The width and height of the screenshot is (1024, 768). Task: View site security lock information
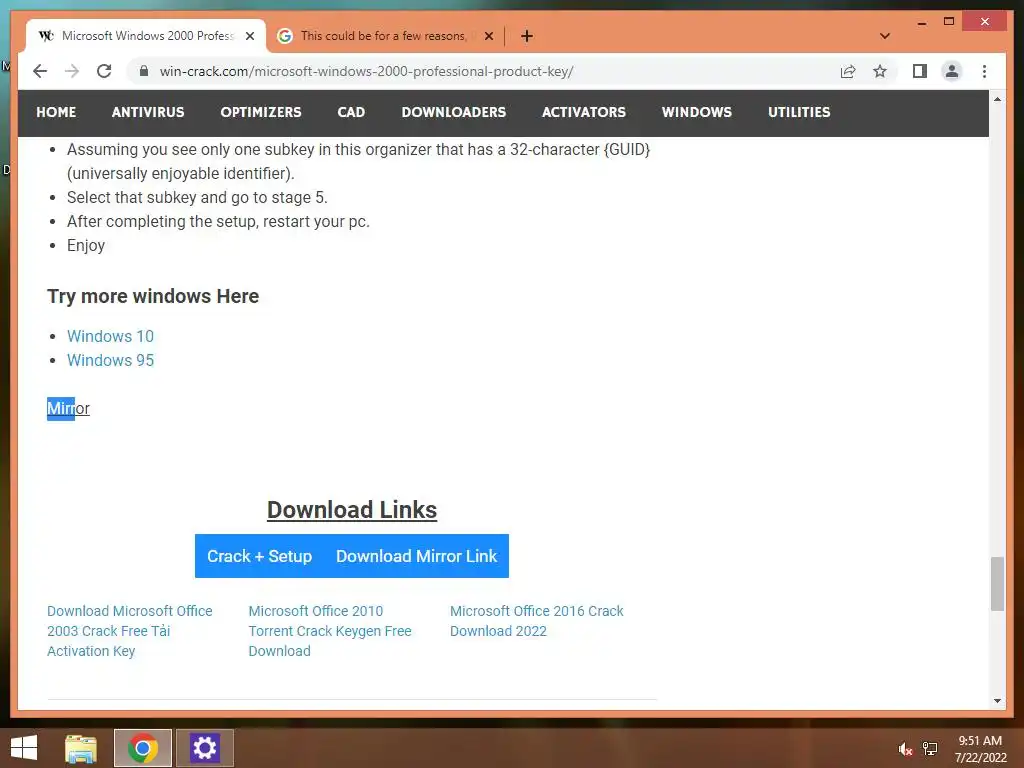144,71
